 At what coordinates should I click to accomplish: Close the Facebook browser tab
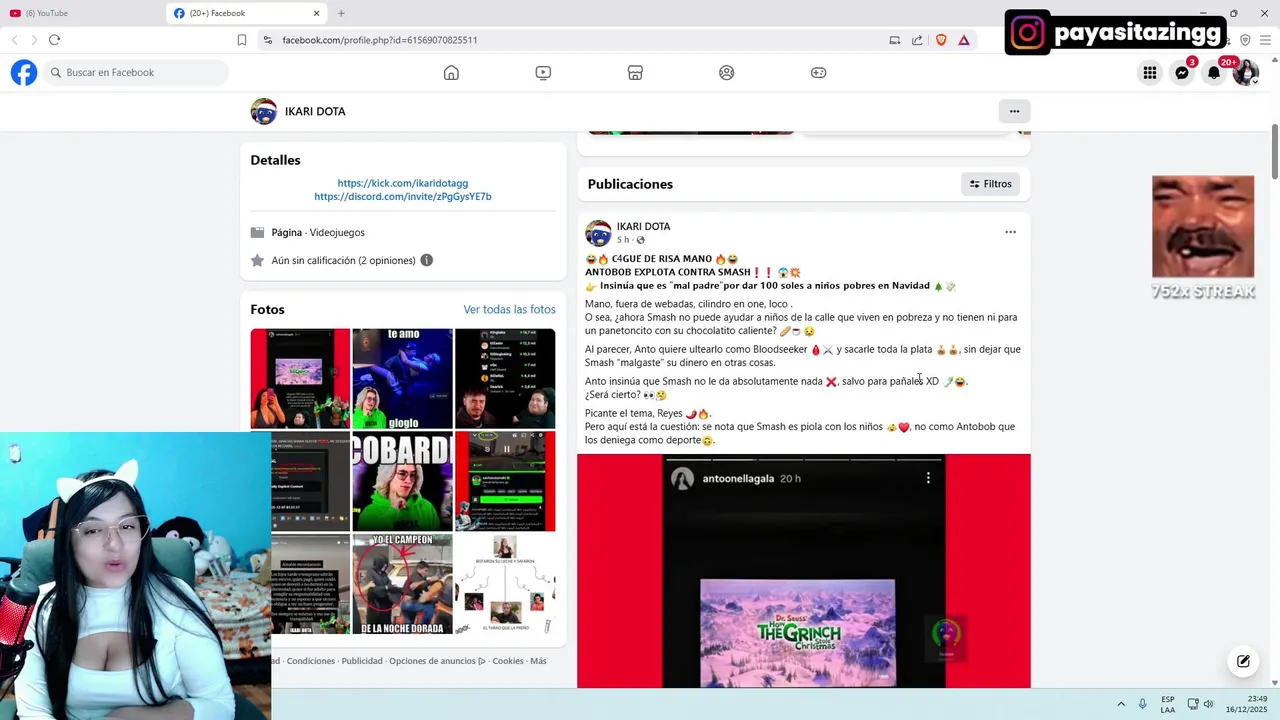(317, 13)
